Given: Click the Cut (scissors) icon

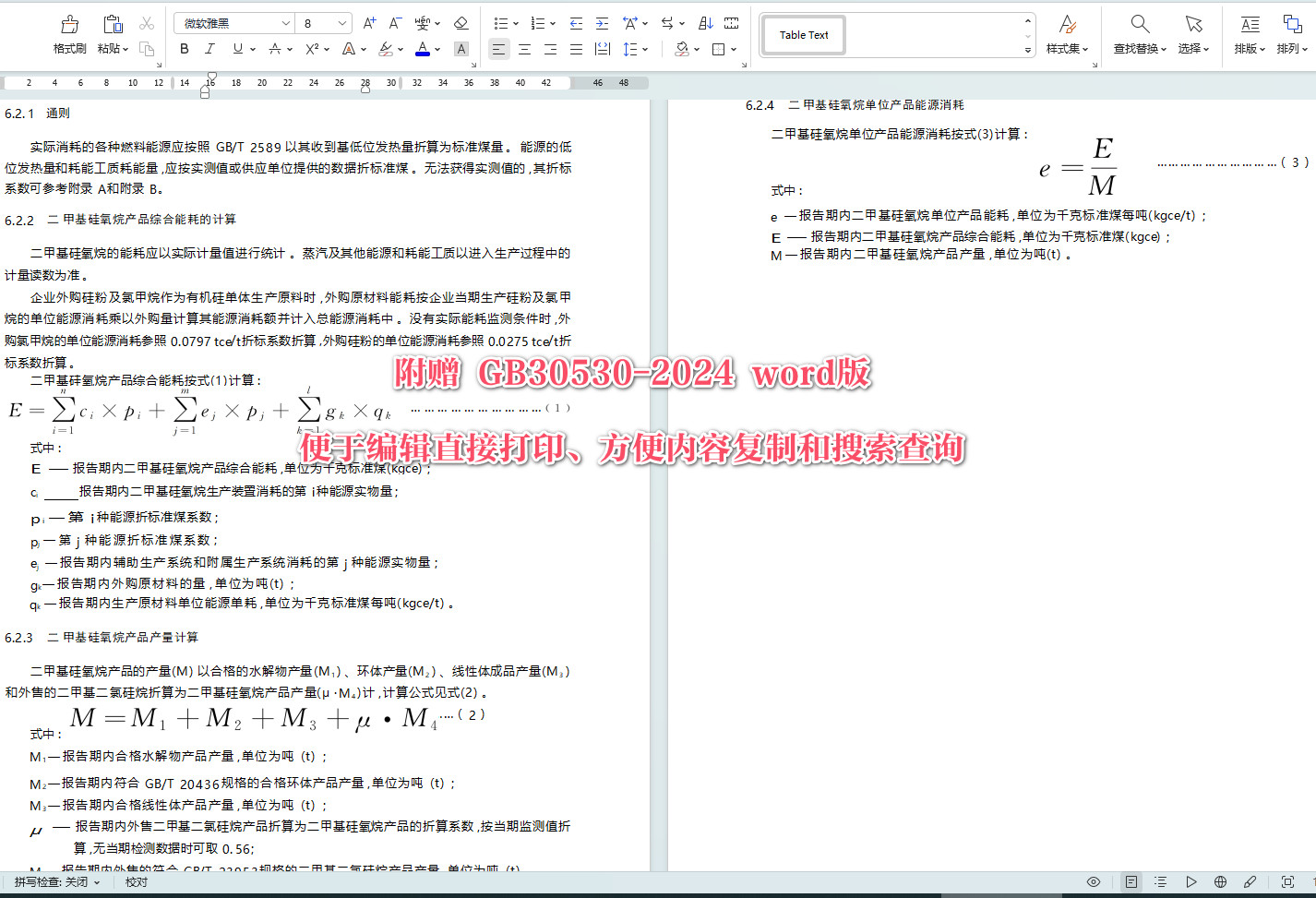Looking at the screenshot, I should pyautogui.click(x=146, y=23).
